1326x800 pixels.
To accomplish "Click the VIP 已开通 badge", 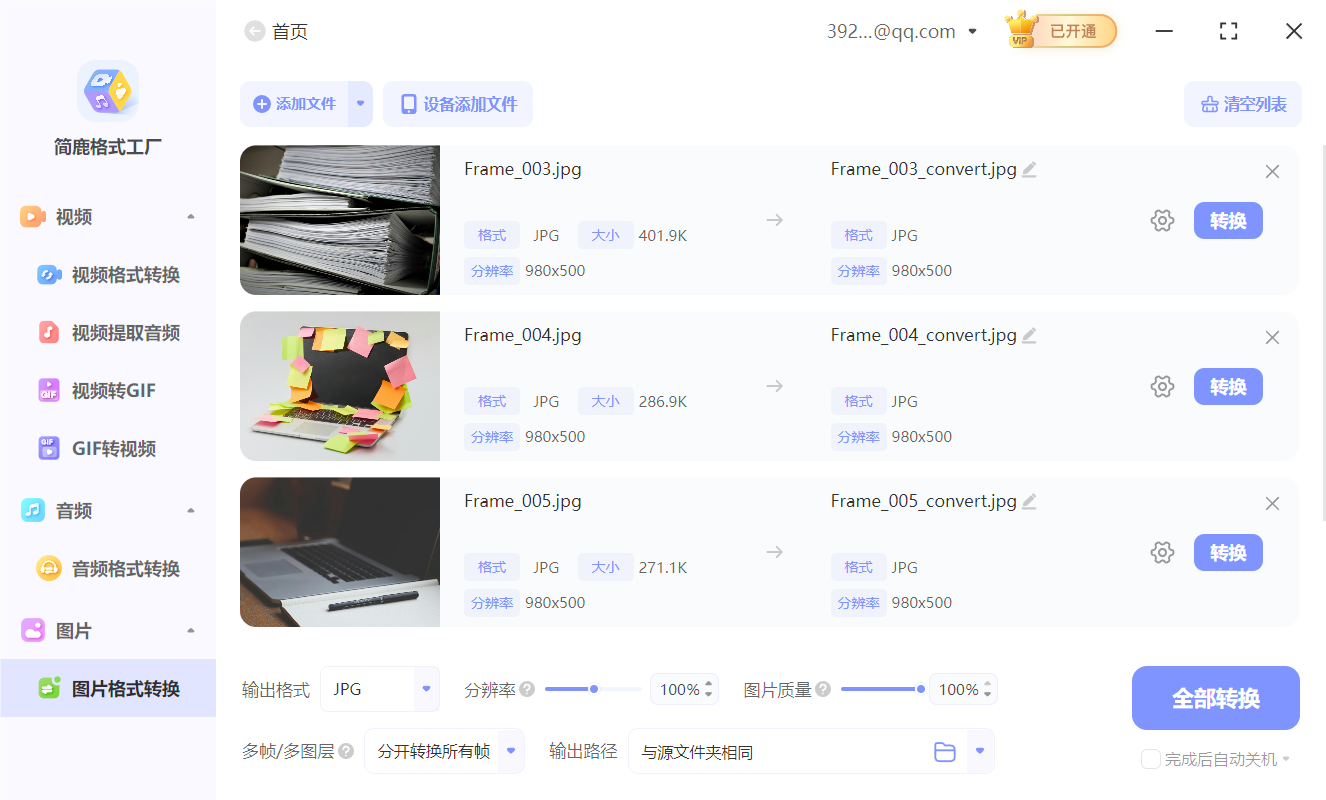I will click(x=1060, y=30).
